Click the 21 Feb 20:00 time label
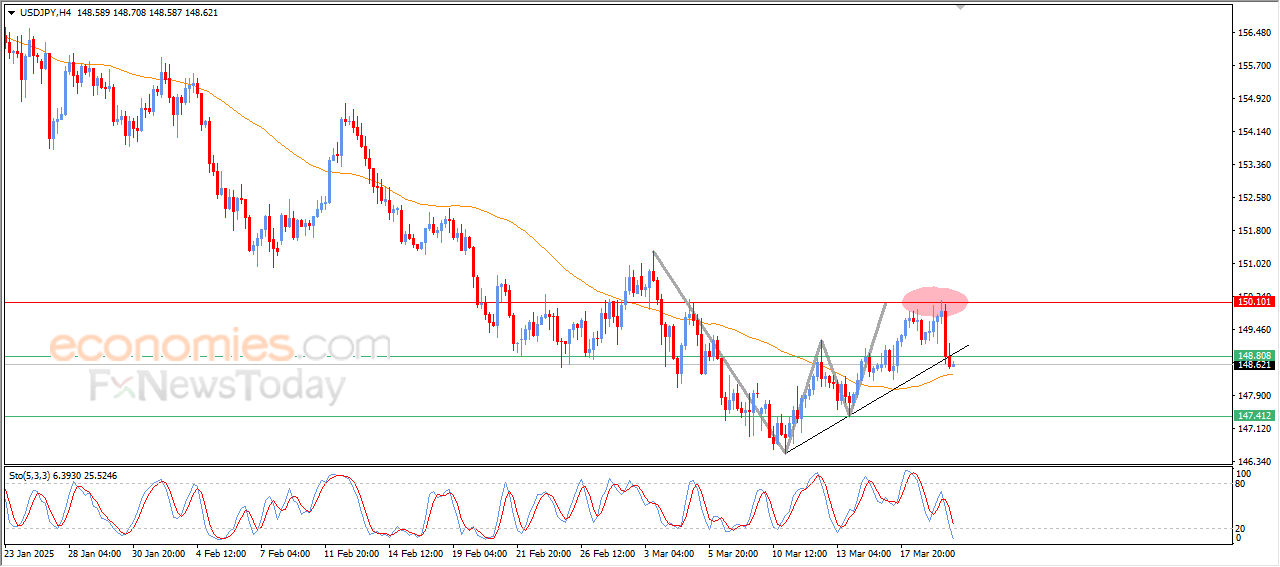Screen dimensions: 1280x567 point(543,552)
